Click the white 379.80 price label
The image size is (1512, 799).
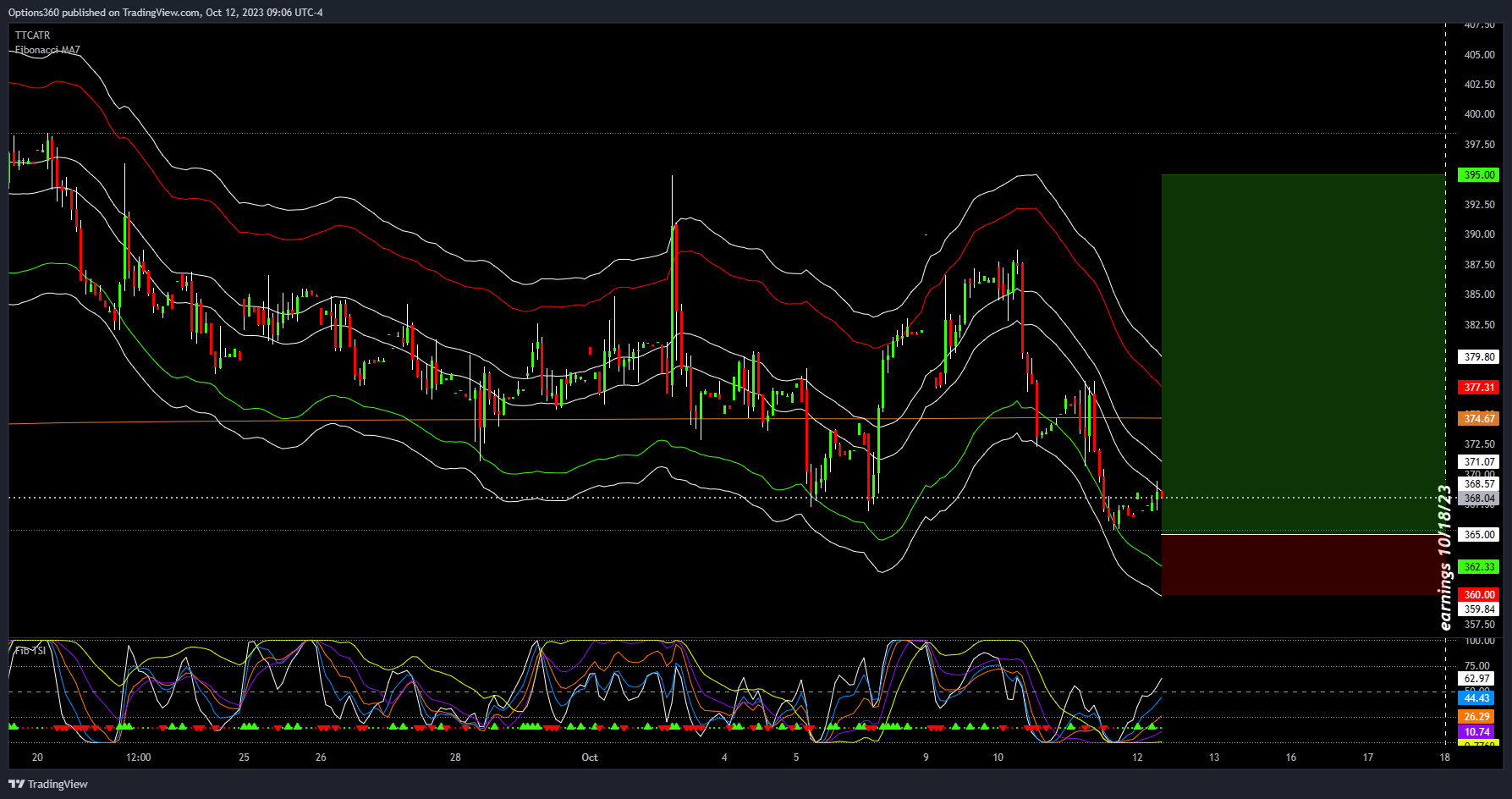coord(1479,357)
